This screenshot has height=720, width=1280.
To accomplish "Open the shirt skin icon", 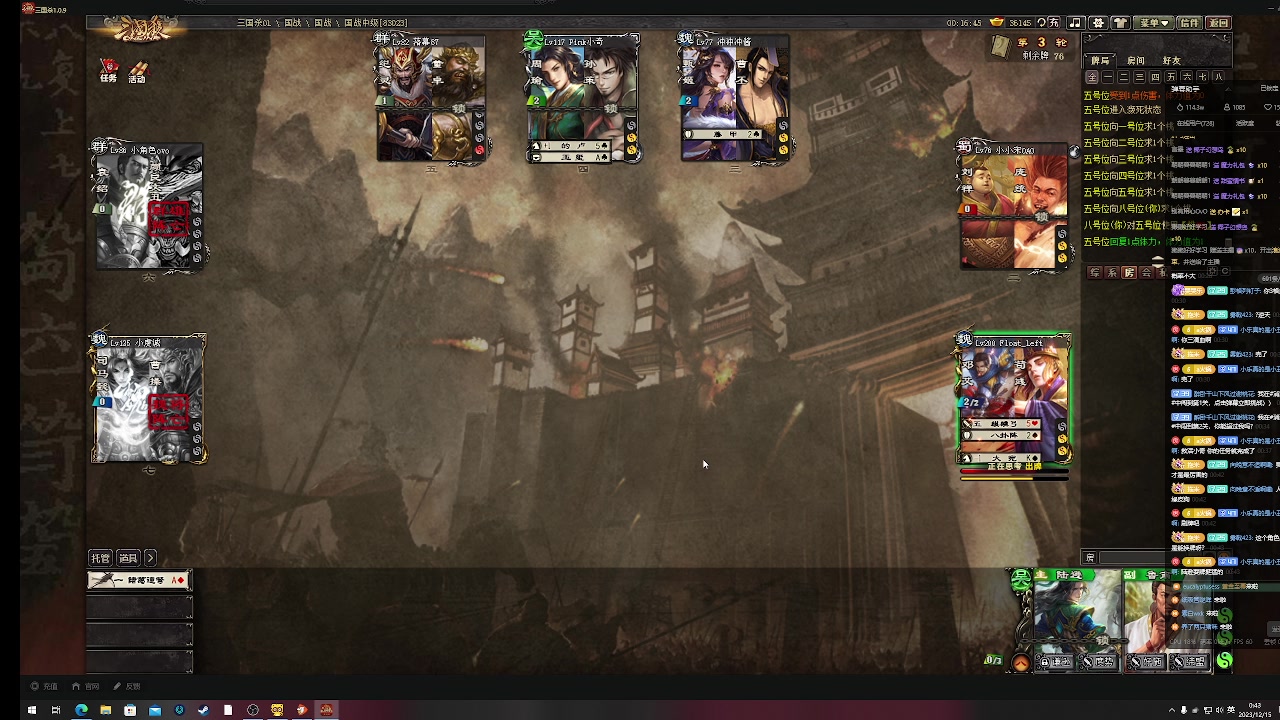I will [1121, 22].
